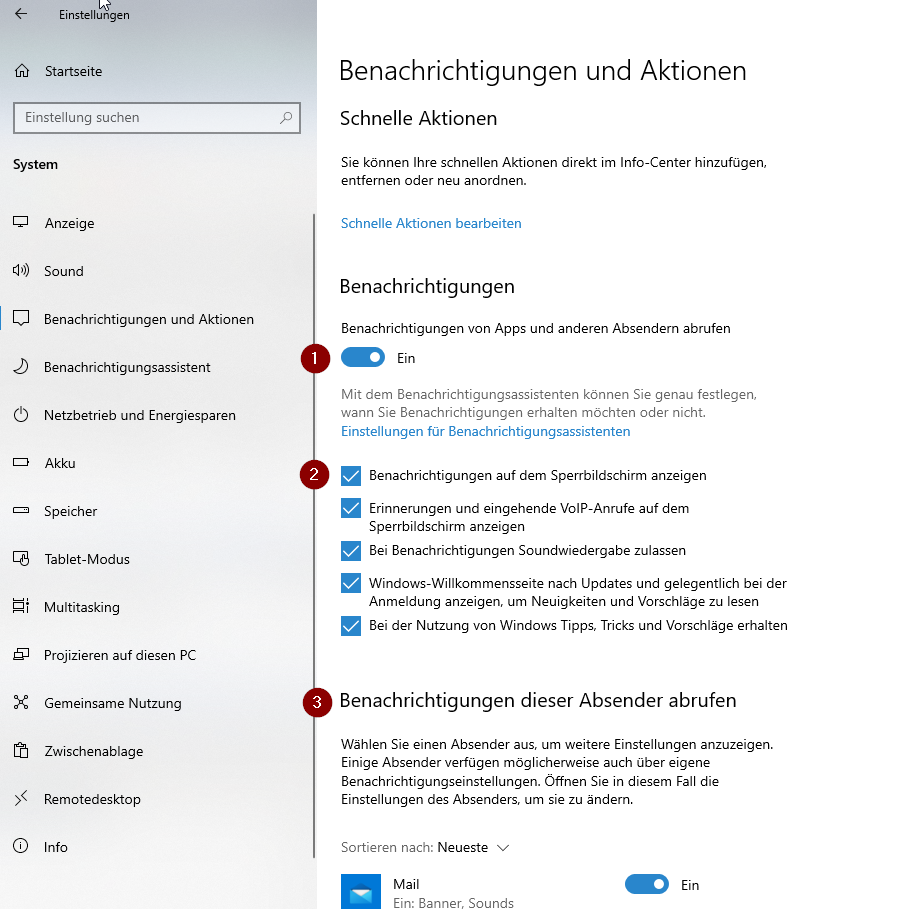907x909 pixels.
Task: Go back with the arrow icon
Action: point(21,13)
